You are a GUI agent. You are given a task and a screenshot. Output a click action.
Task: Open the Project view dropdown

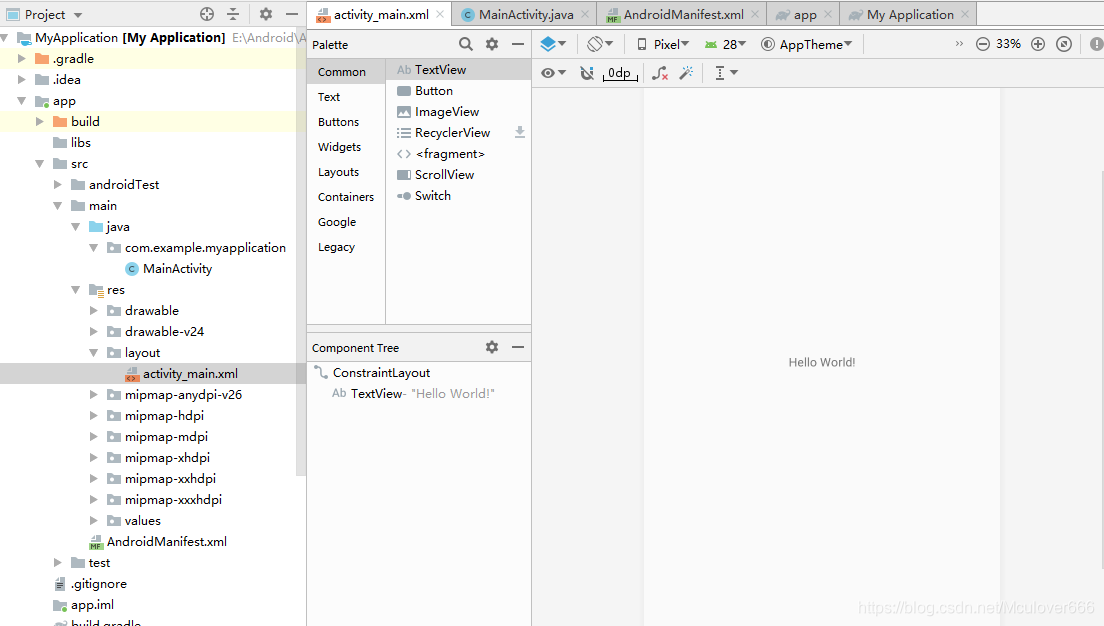point(45,14)
